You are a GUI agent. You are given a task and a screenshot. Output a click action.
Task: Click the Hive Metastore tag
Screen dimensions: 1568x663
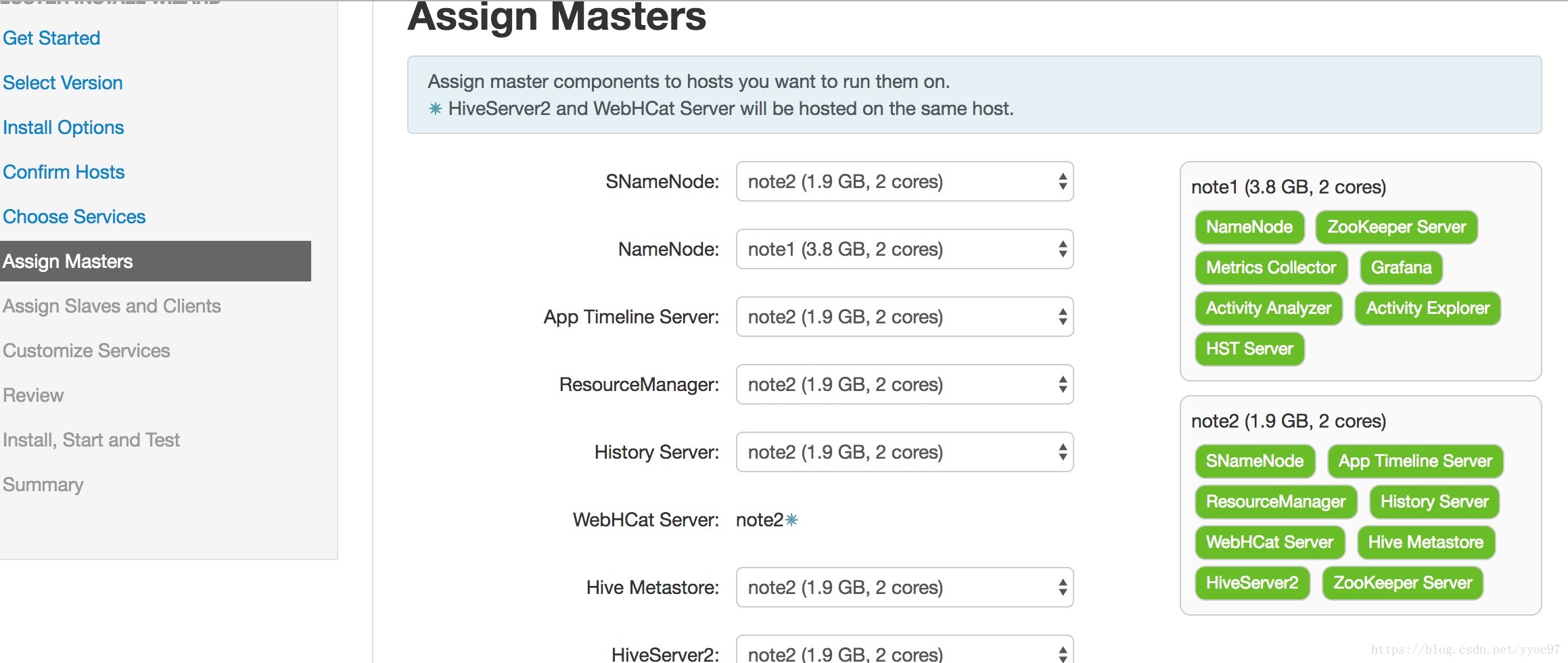click(1426, 543)
